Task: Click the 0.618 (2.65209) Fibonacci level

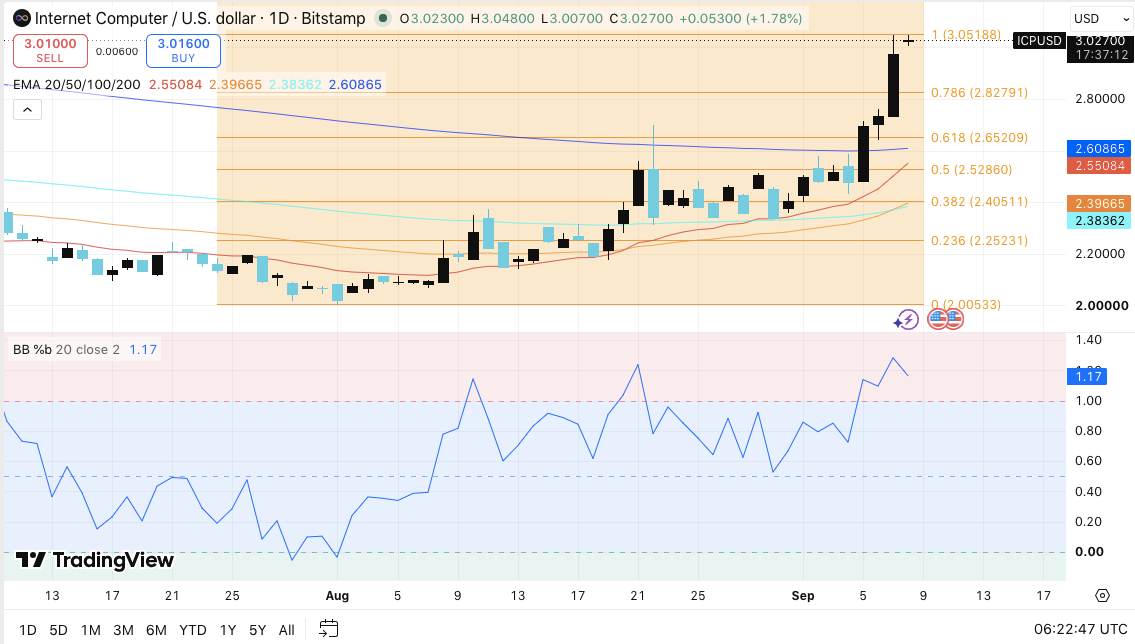Action: coord(979,137)
